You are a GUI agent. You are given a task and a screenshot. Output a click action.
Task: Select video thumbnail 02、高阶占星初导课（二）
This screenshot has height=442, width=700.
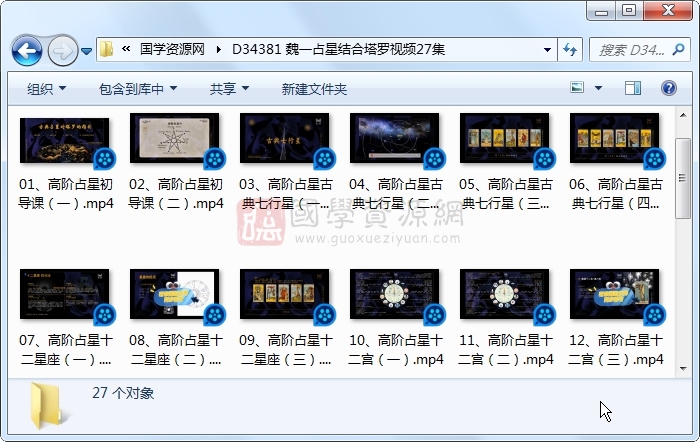pyautogui.click(x=175, y=138)
